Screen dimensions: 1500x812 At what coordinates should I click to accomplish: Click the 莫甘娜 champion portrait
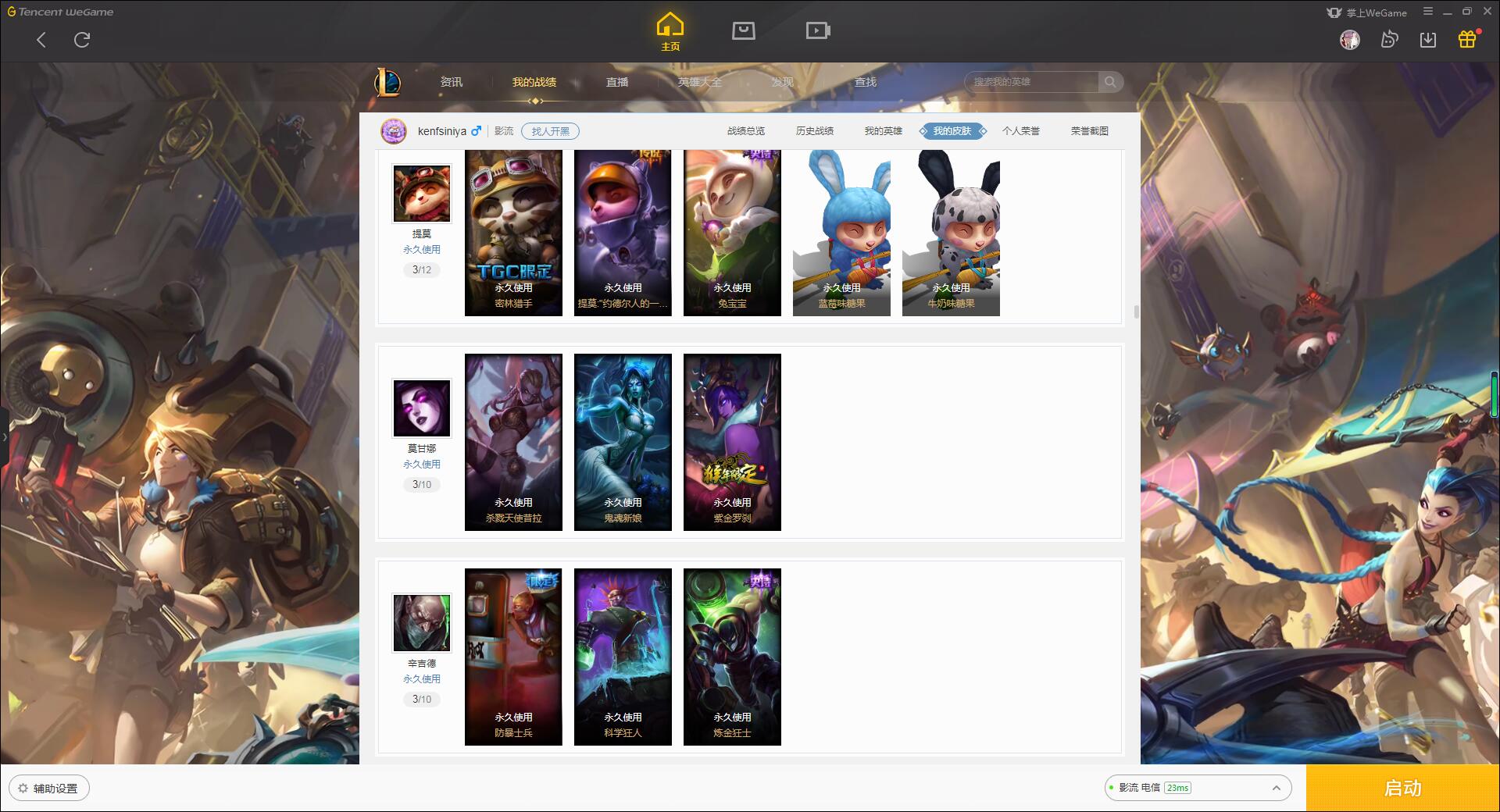(x=422, y=408)
